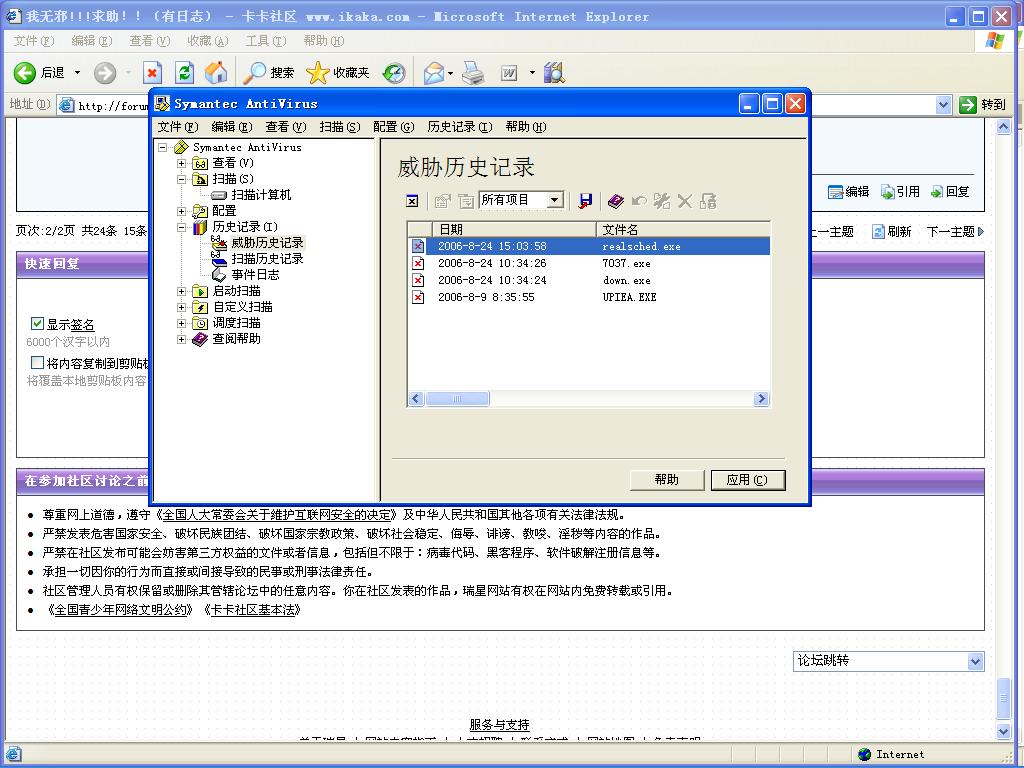
Task: Click the right arrow of the threat list scrollbar
Action: 761,398
